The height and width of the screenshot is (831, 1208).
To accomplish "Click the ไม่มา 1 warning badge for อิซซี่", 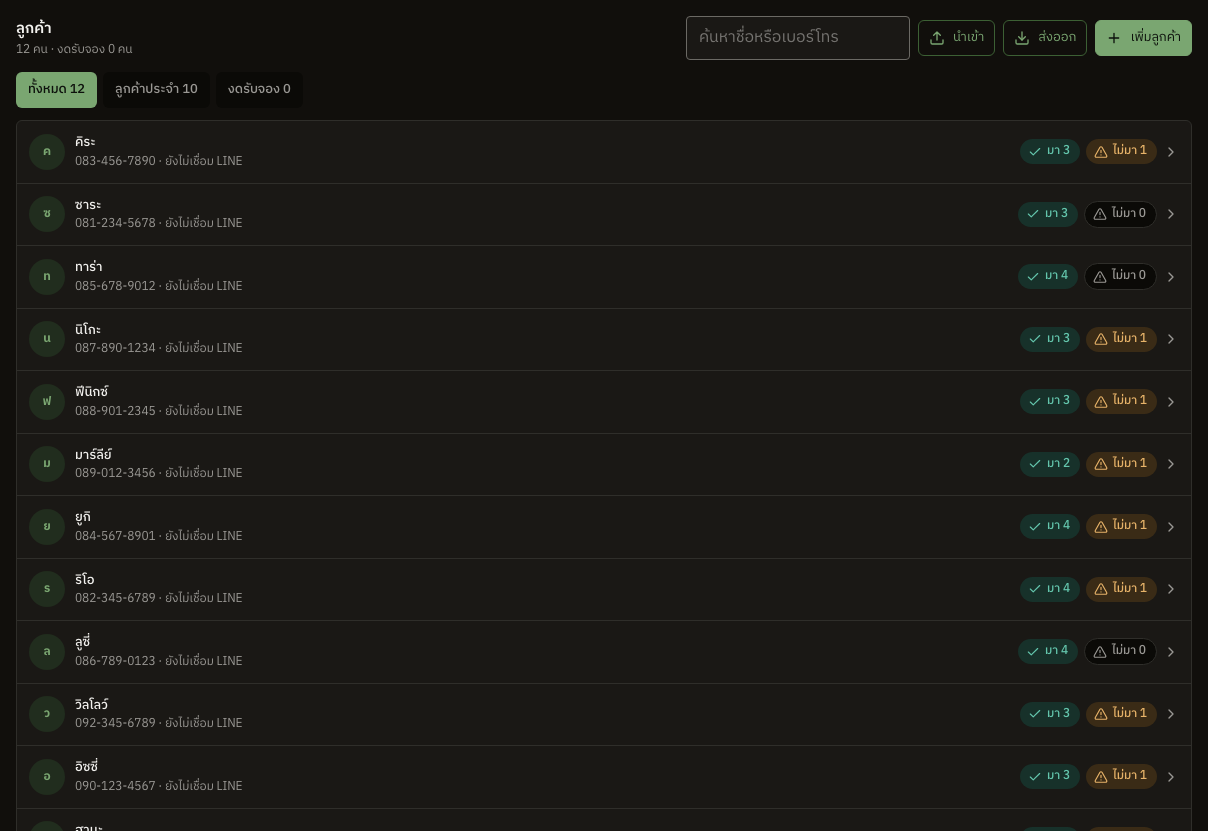I will (1121, 777).
